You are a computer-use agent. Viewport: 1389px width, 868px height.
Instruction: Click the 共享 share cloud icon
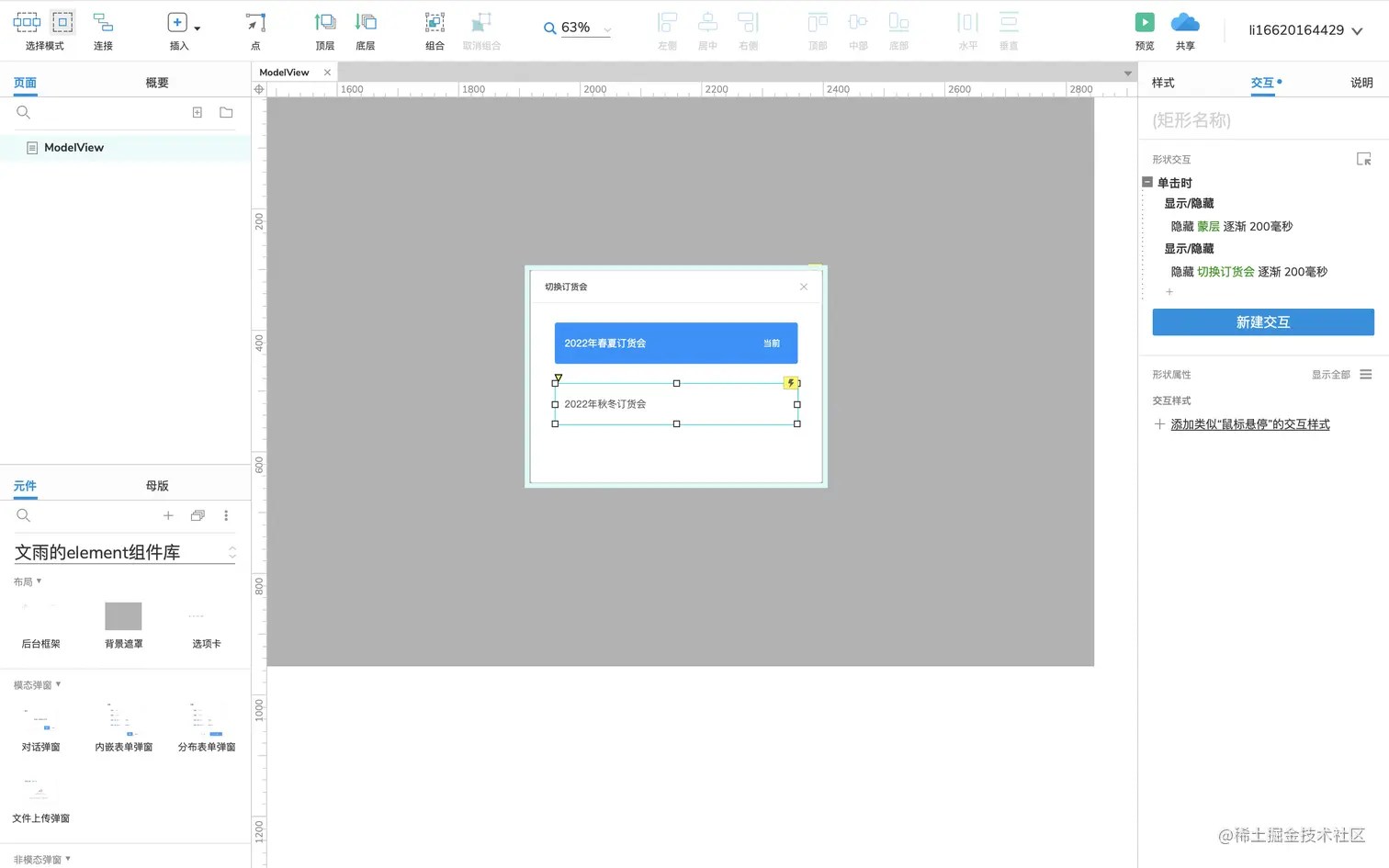tap(1185, 22)
